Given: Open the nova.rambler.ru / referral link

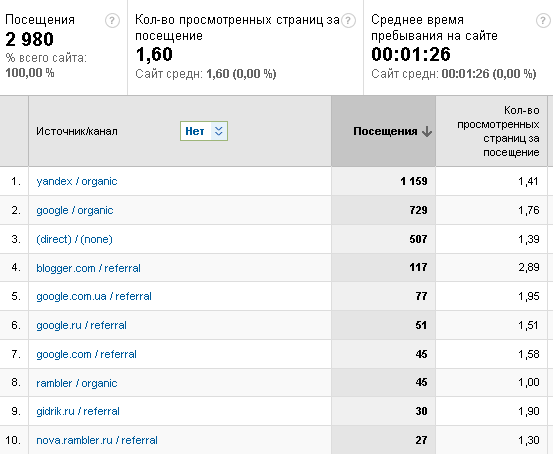Looking at the screenshot, I should [97, 440].
